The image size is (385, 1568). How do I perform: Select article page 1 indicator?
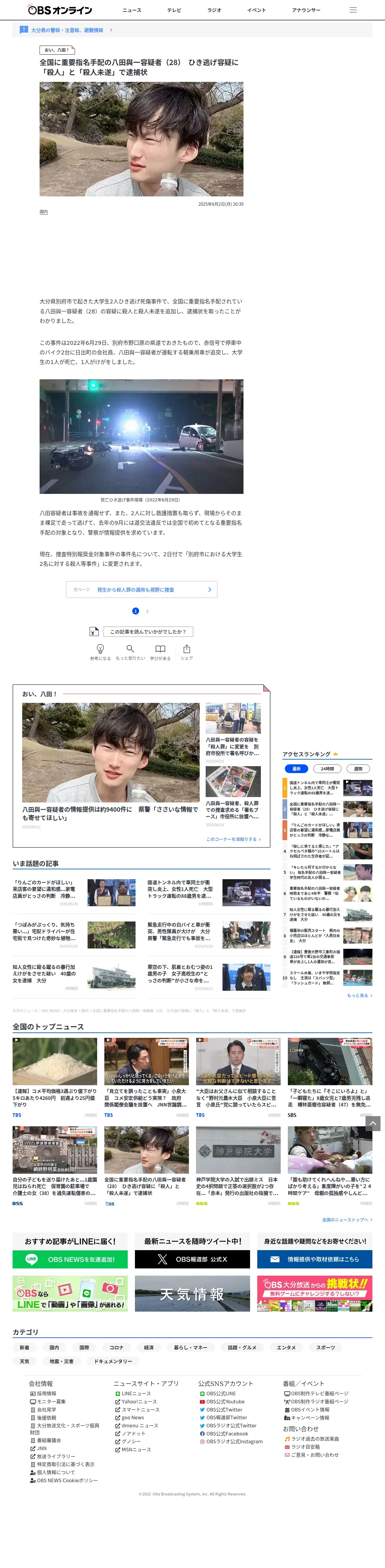[x=136, y=611]
